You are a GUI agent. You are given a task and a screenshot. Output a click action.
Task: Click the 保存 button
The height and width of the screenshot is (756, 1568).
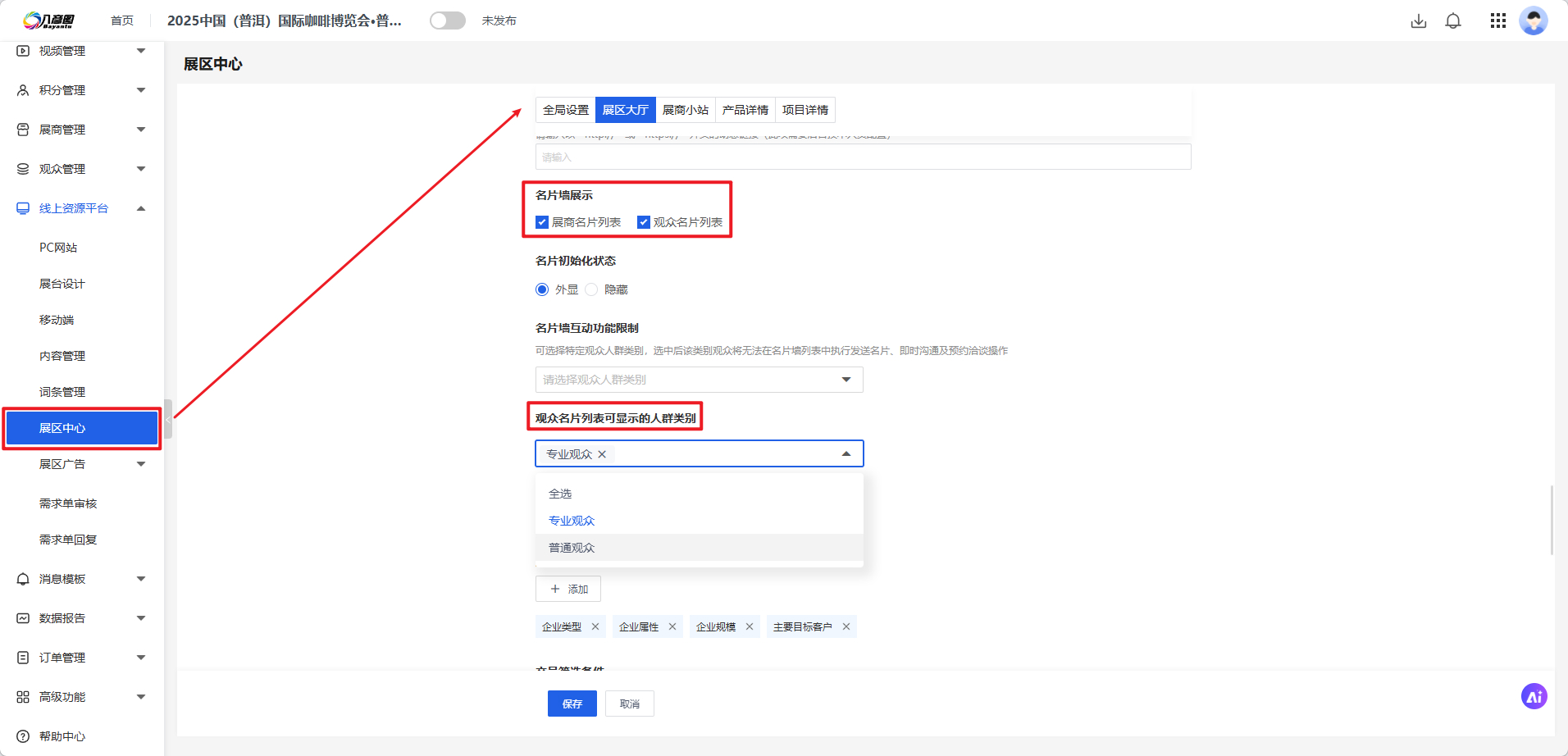(572, 704)
